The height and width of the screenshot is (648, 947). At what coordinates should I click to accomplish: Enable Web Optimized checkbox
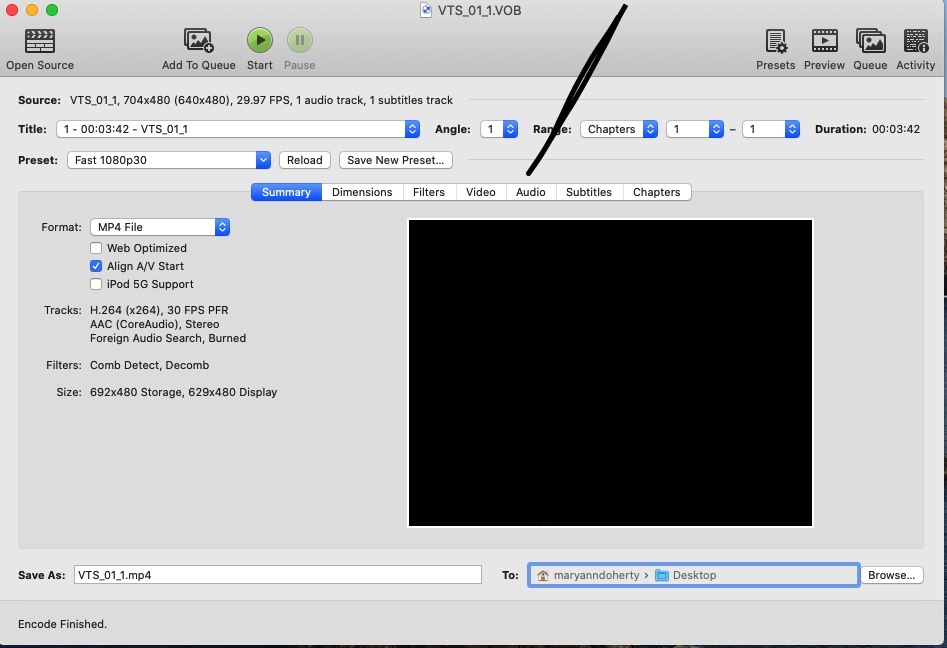click(x=96, y=248)
